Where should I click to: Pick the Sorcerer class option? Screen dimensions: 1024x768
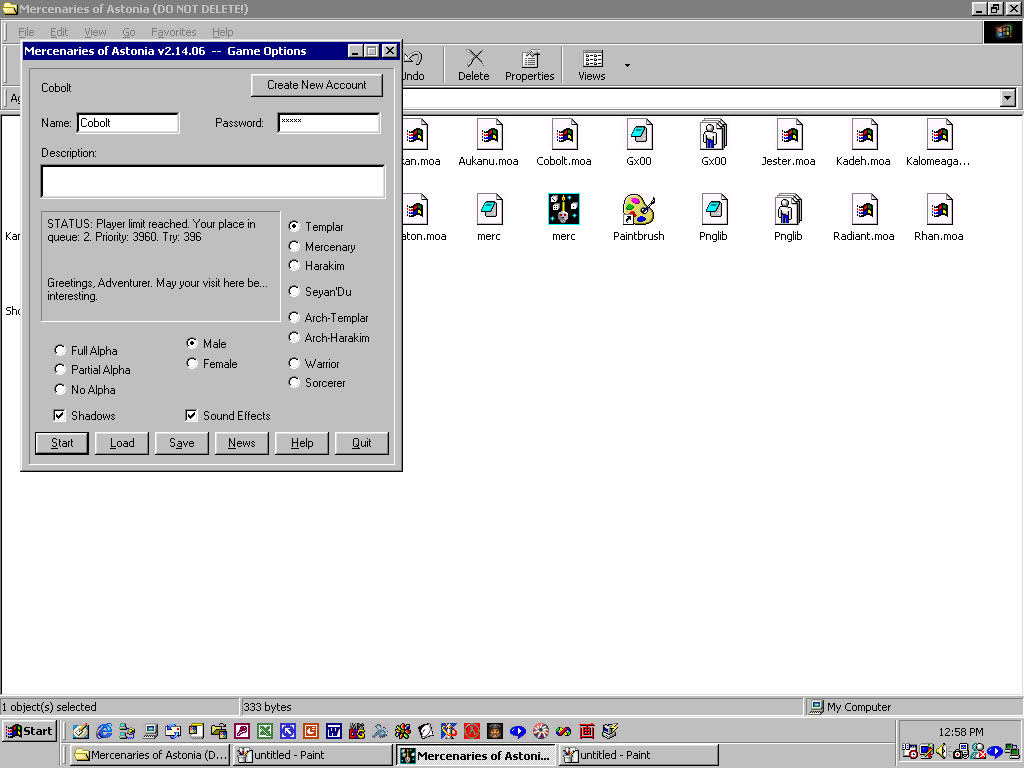pyautogui.click(x=295, y=383)
